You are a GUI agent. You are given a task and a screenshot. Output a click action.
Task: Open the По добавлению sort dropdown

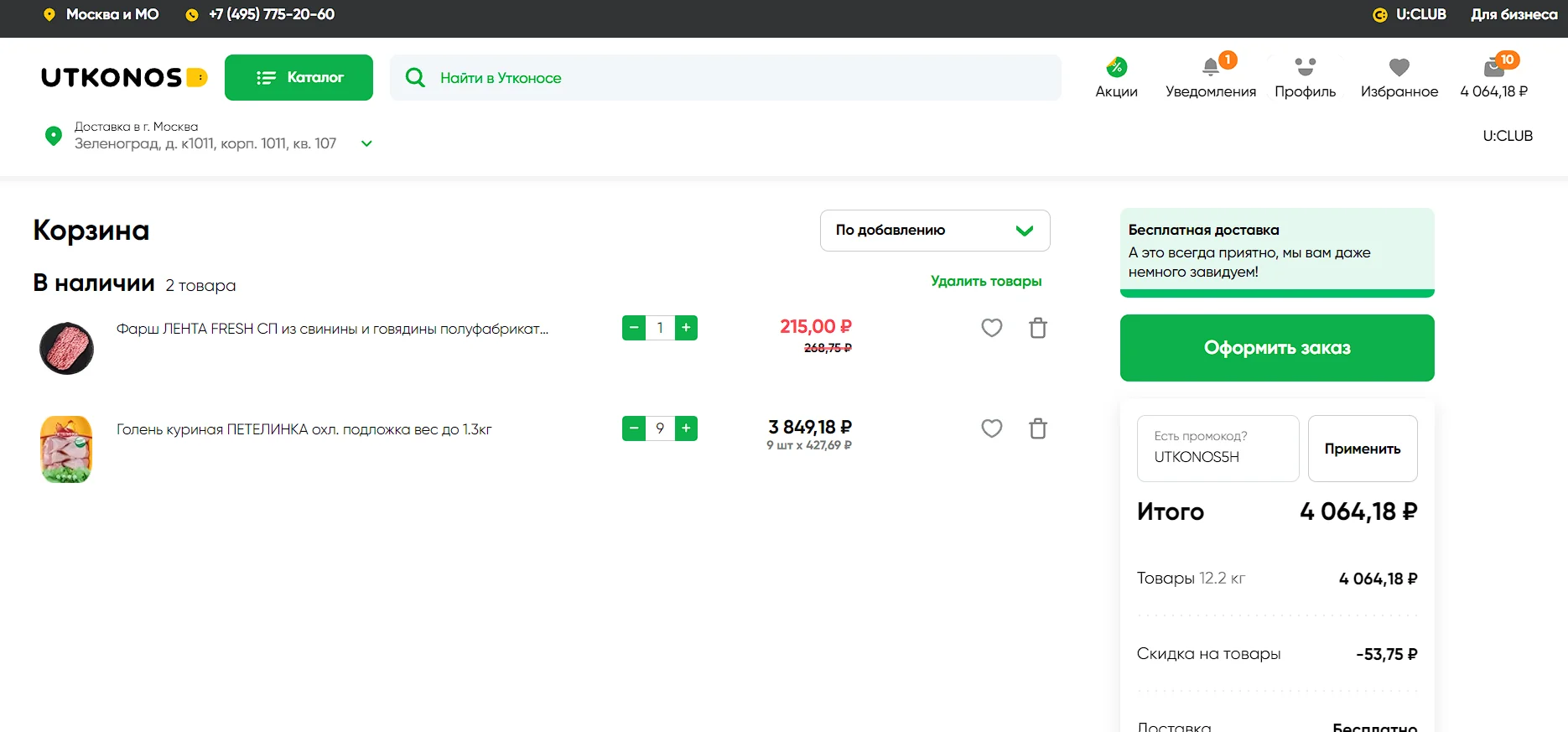pos(934,231)
